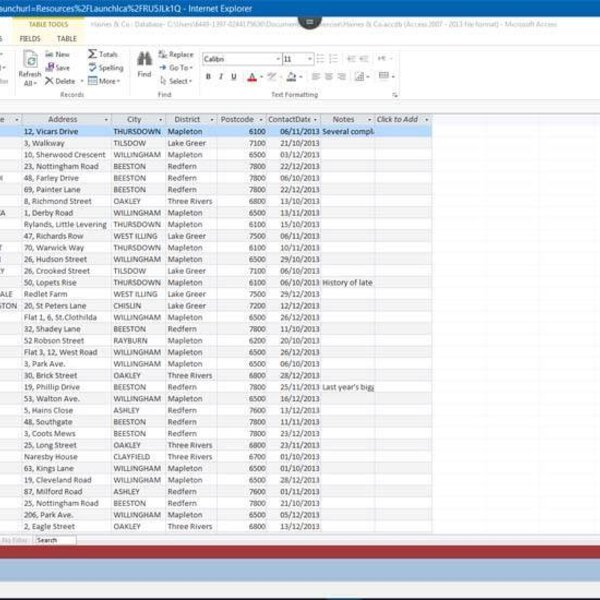Toggle Underline formatting
Viewport: 600px width, 600px height.
234,76
